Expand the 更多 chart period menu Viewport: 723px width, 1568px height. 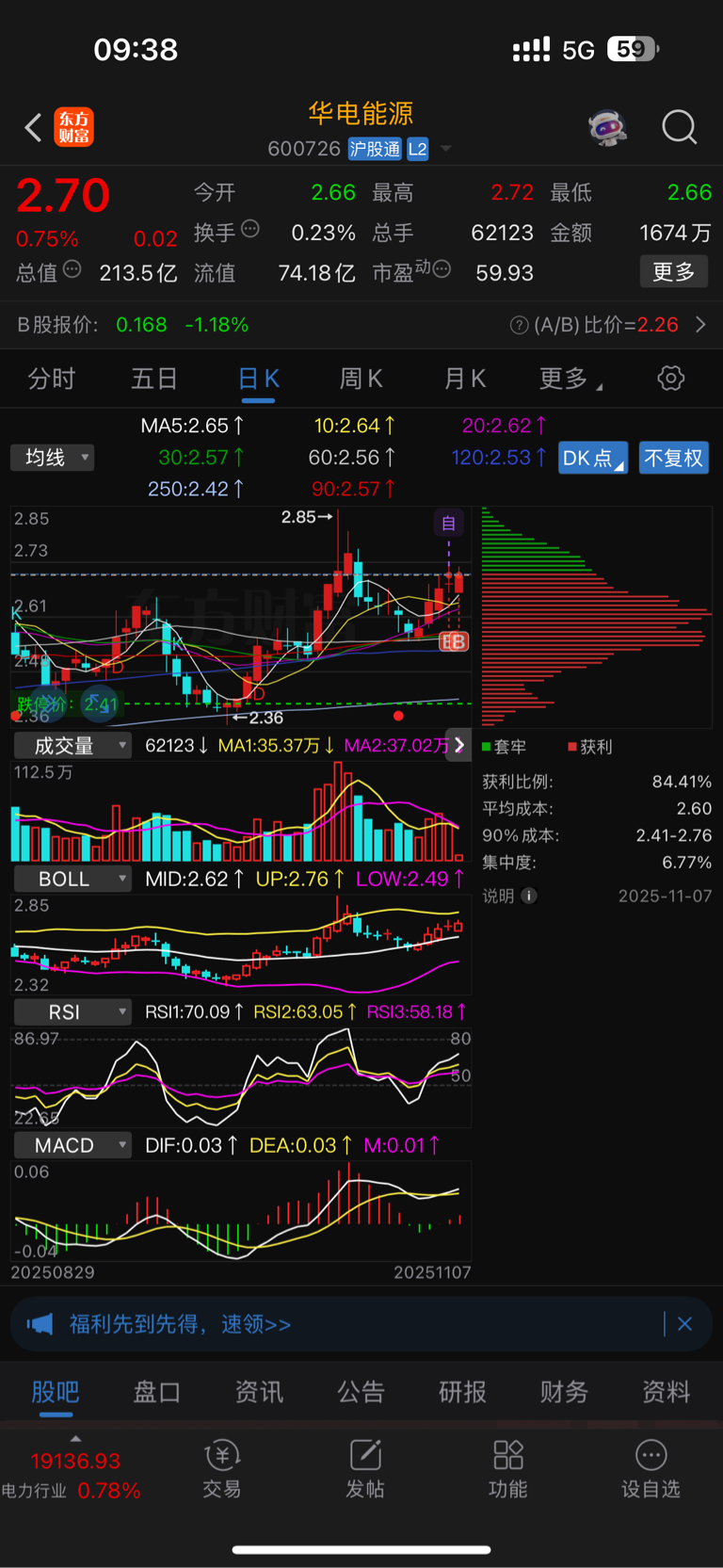(x=570, y=379)
